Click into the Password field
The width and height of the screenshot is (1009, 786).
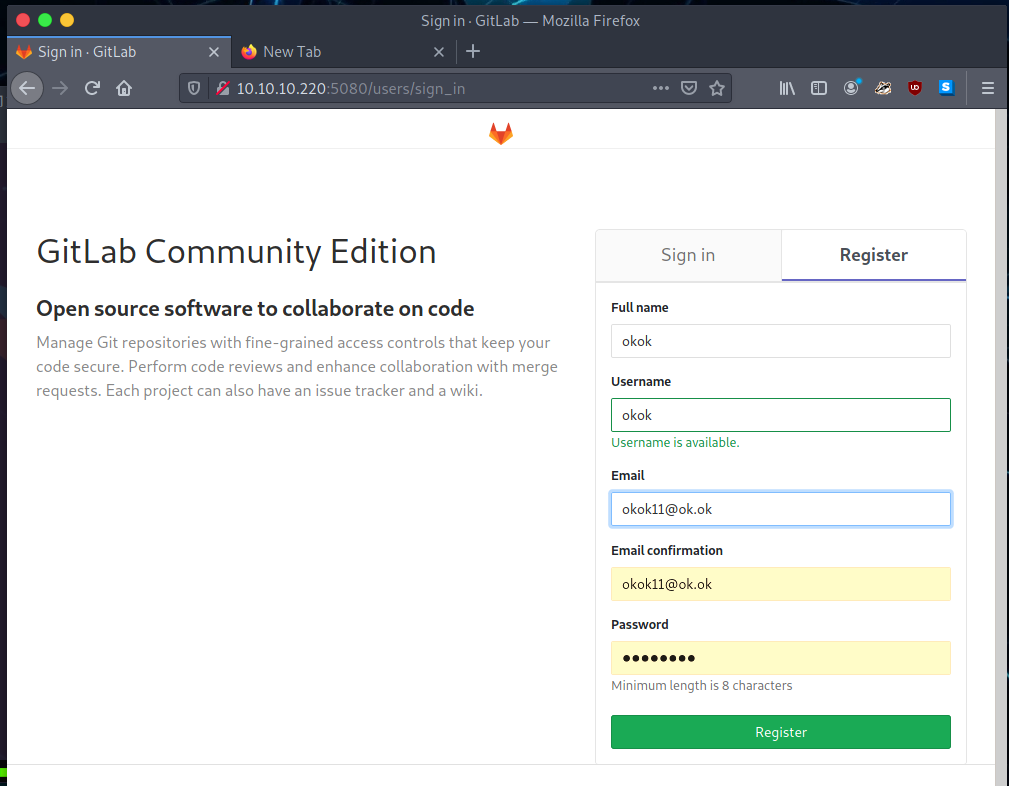(781, 658)
